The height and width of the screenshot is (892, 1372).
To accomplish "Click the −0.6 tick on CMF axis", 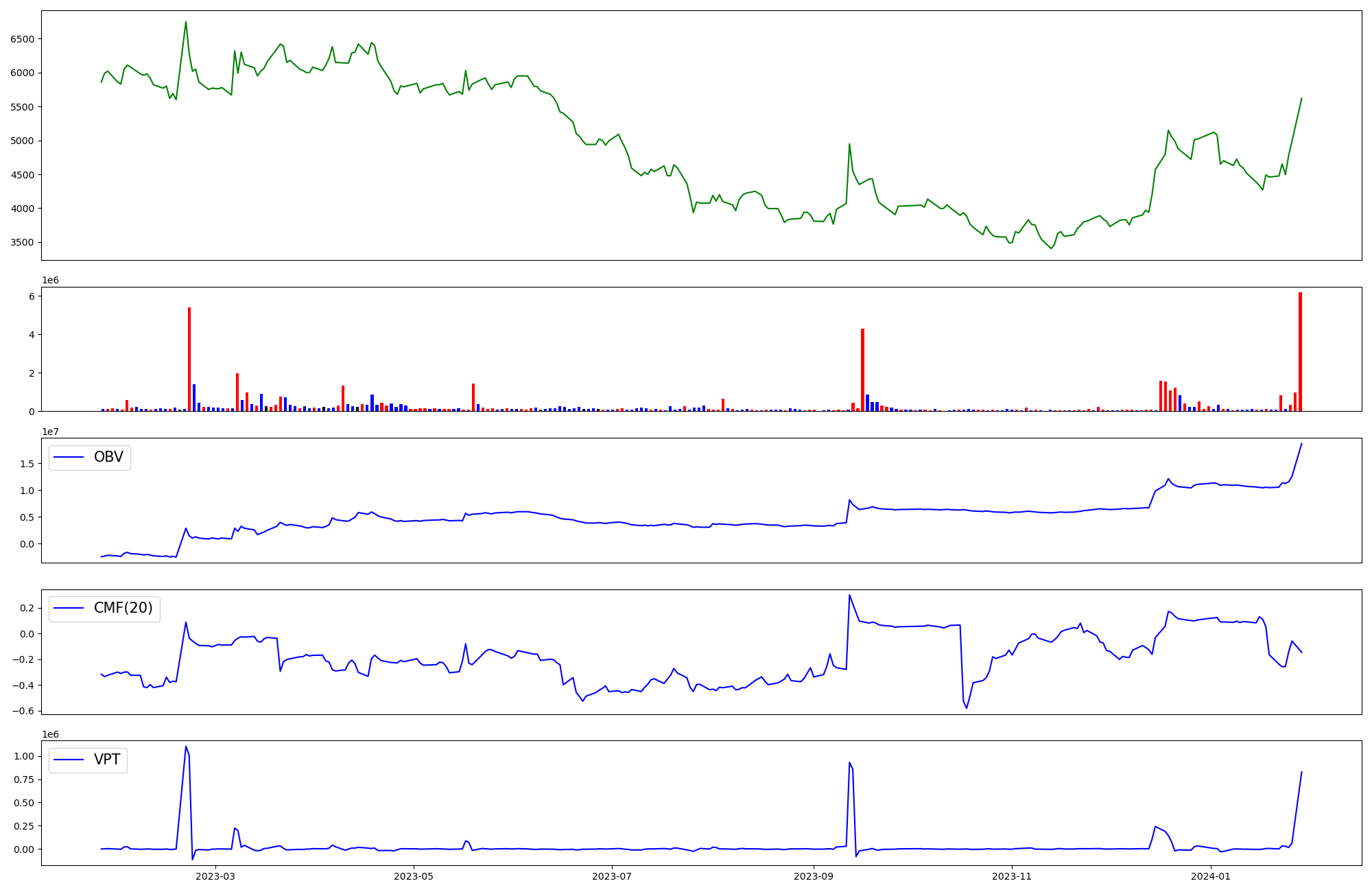I will [24, 711].
